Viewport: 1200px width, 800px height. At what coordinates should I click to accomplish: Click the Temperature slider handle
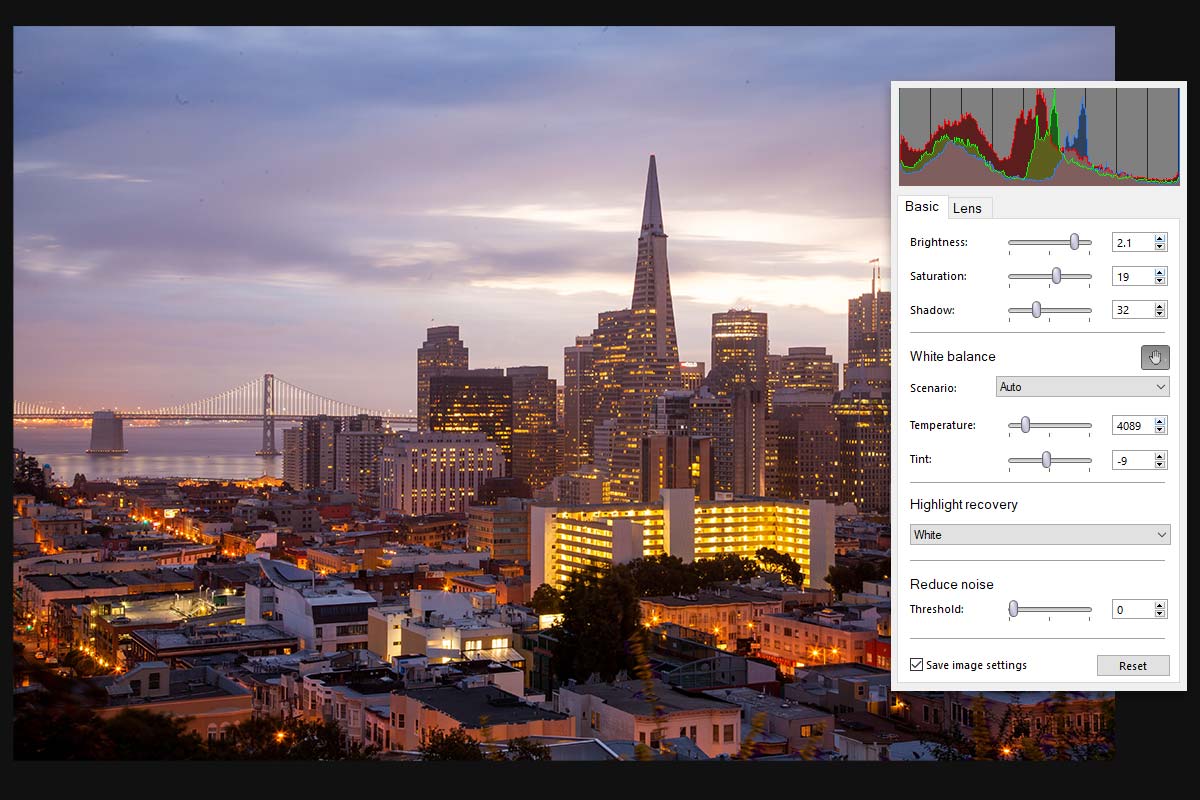pyautogui.click(x=1025, y=426)
